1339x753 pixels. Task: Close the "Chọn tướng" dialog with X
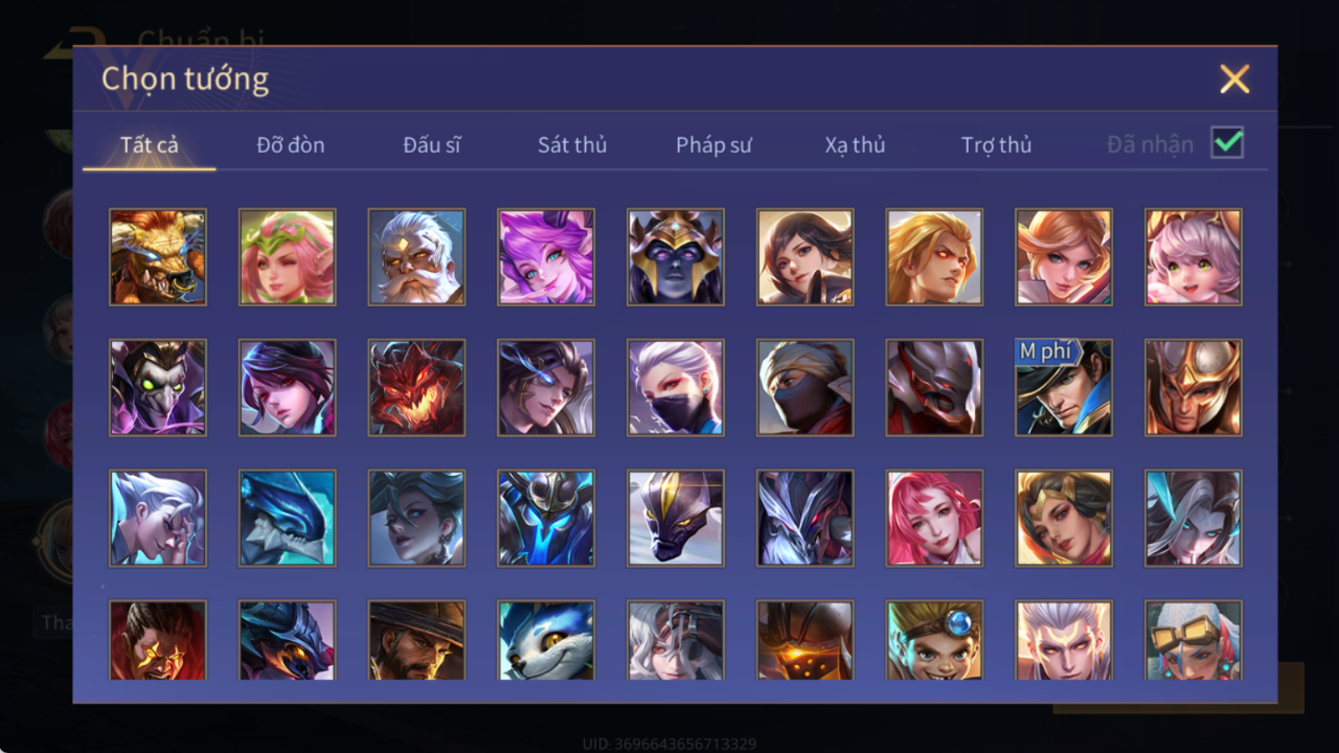point(1235,79)
